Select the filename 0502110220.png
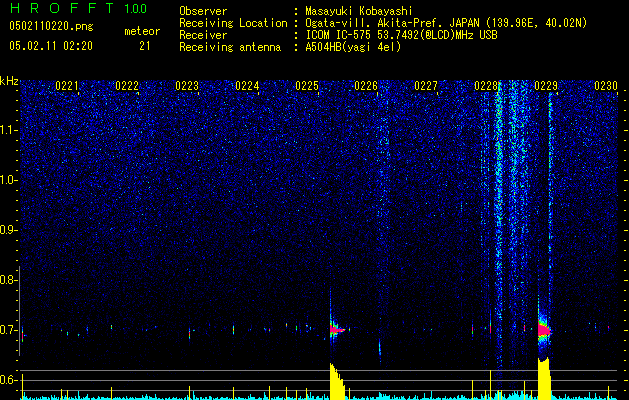The image size is (629, 400). [x=51, y=26]
